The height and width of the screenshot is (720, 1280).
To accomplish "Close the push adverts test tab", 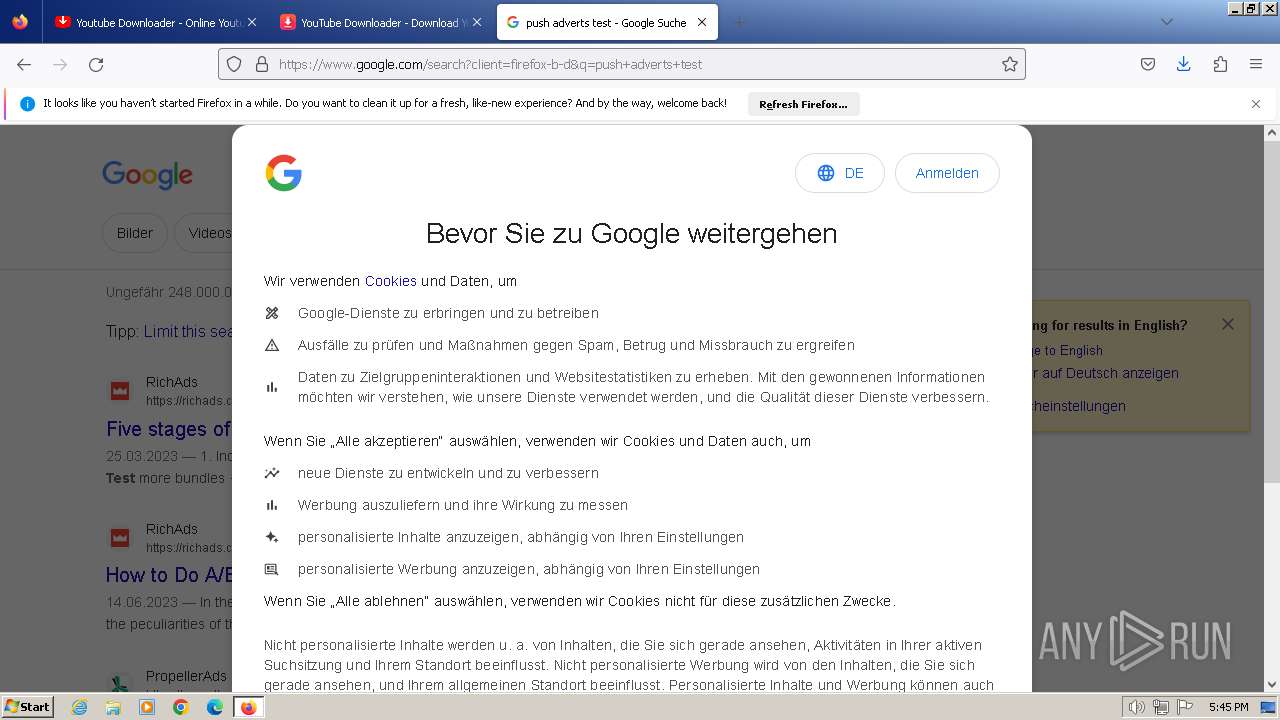I will click(702, 22).
